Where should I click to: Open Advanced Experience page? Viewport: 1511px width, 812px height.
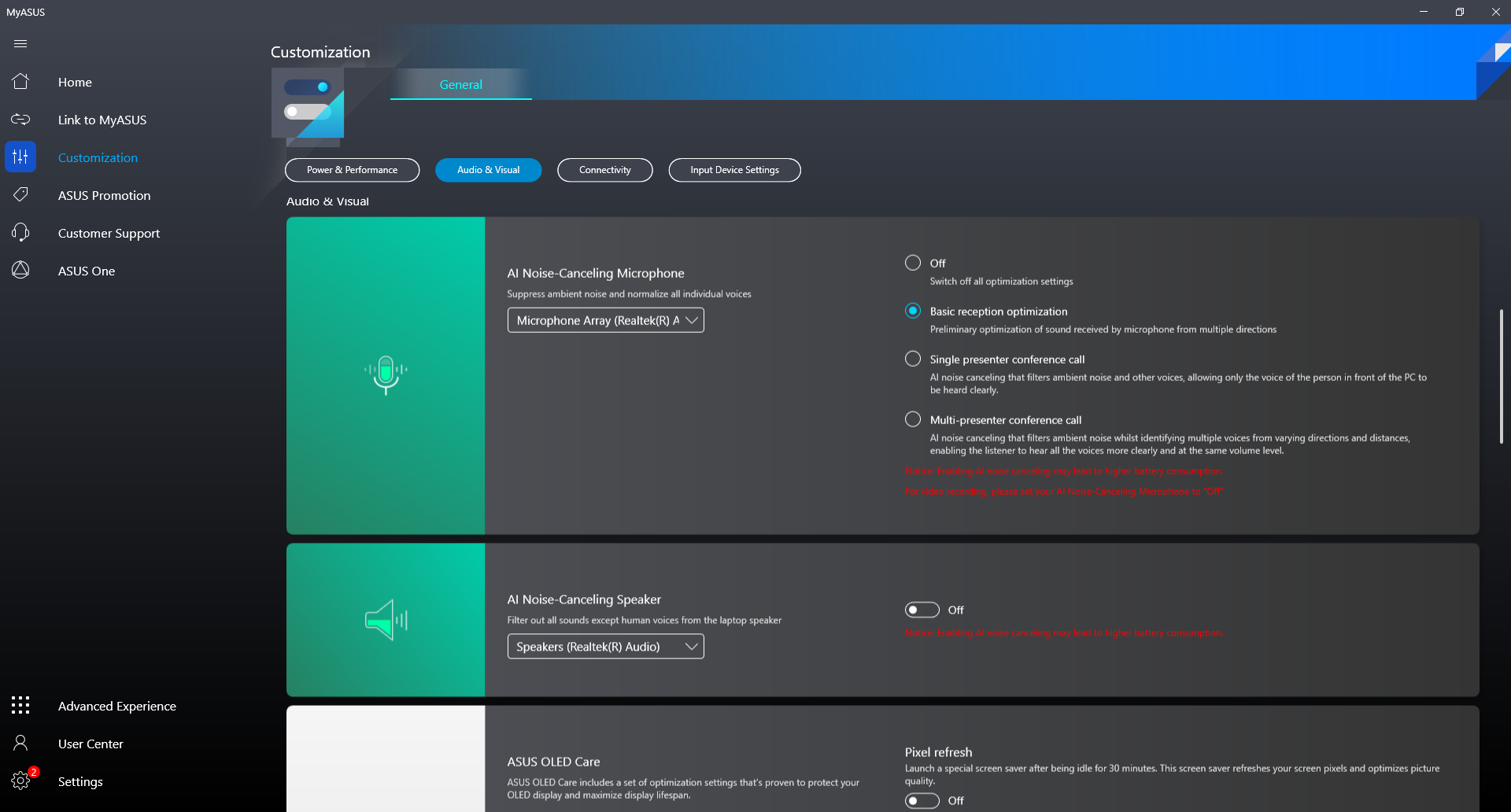click(x=117, y=706)
